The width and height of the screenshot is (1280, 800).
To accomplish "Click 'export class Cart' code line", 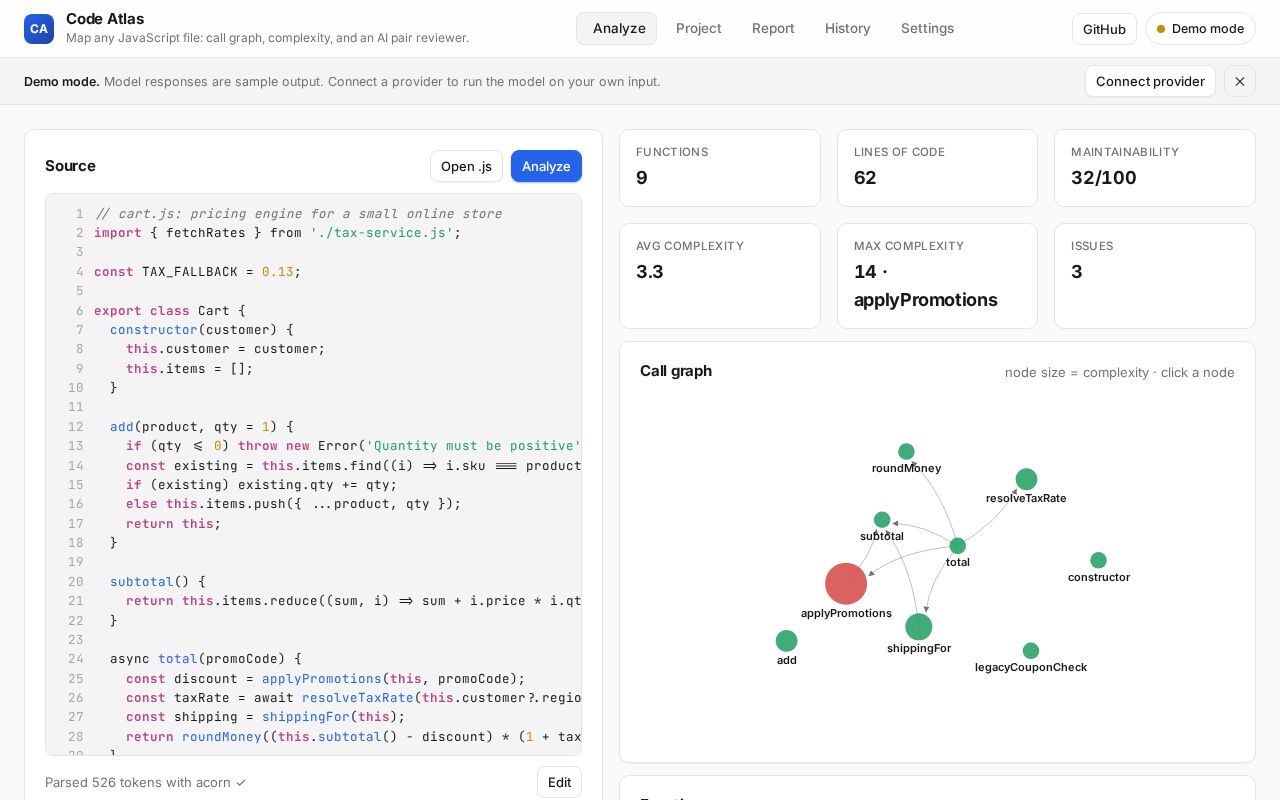I will pos(170,310).
